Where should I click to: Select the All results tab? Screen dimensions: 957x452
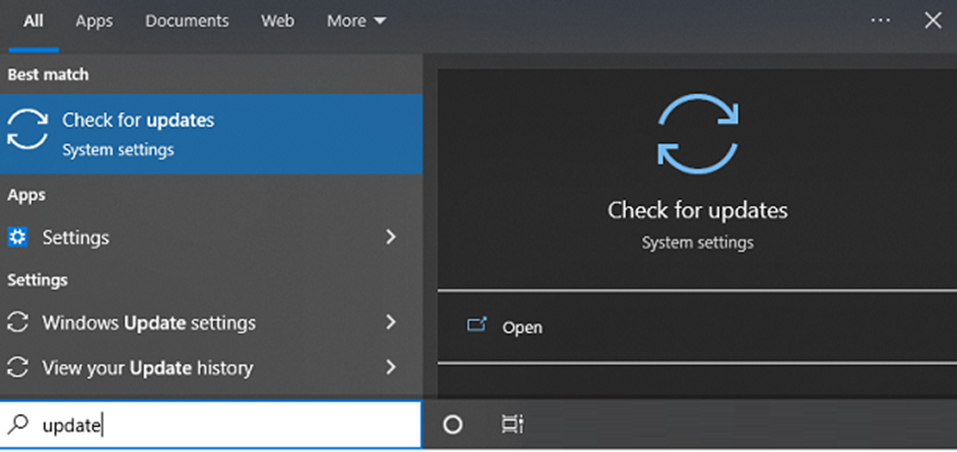[x=33, y=21]
